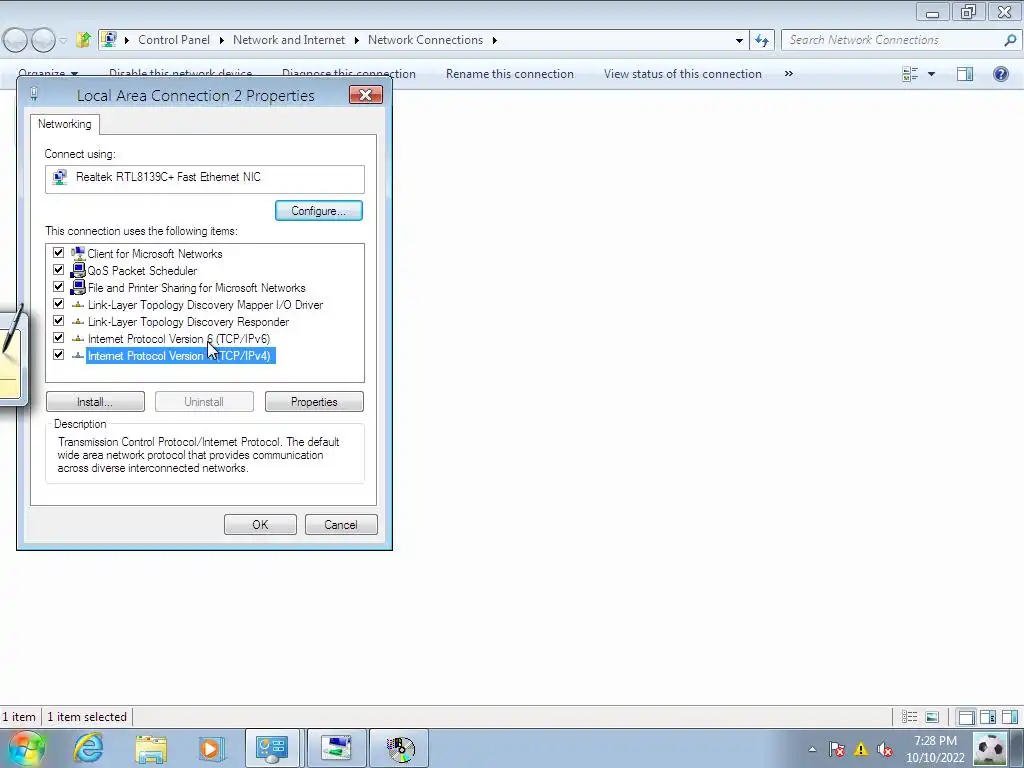Click the change your view icon

910,74
